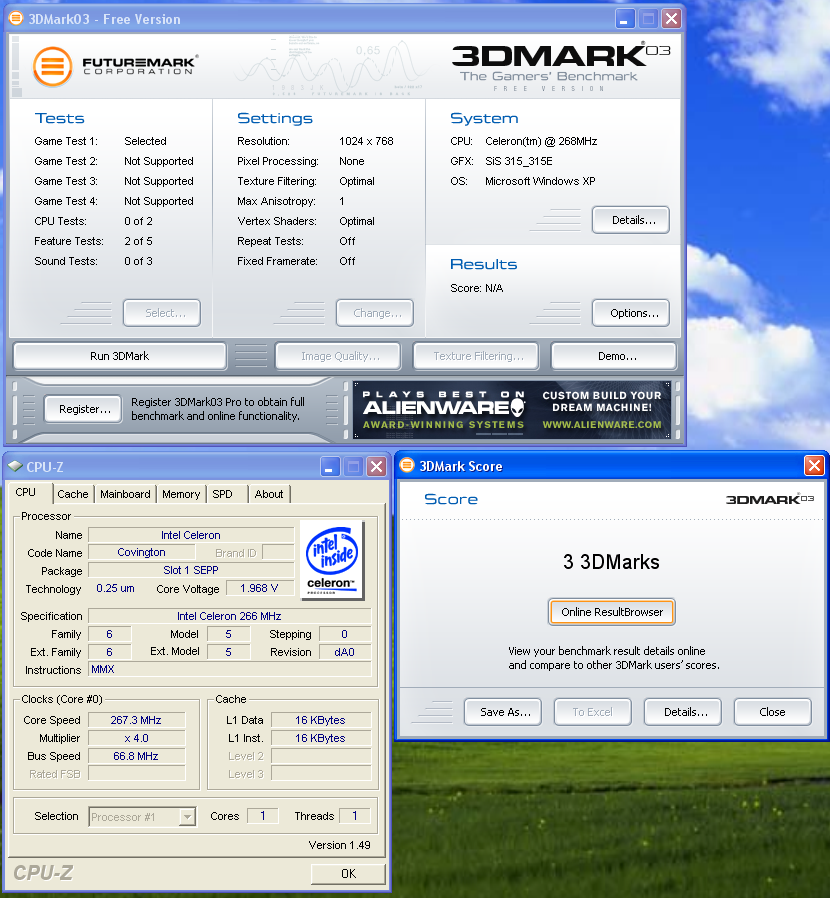
Task: Click the empty Rated FSB field
Action: click(136, 774)
